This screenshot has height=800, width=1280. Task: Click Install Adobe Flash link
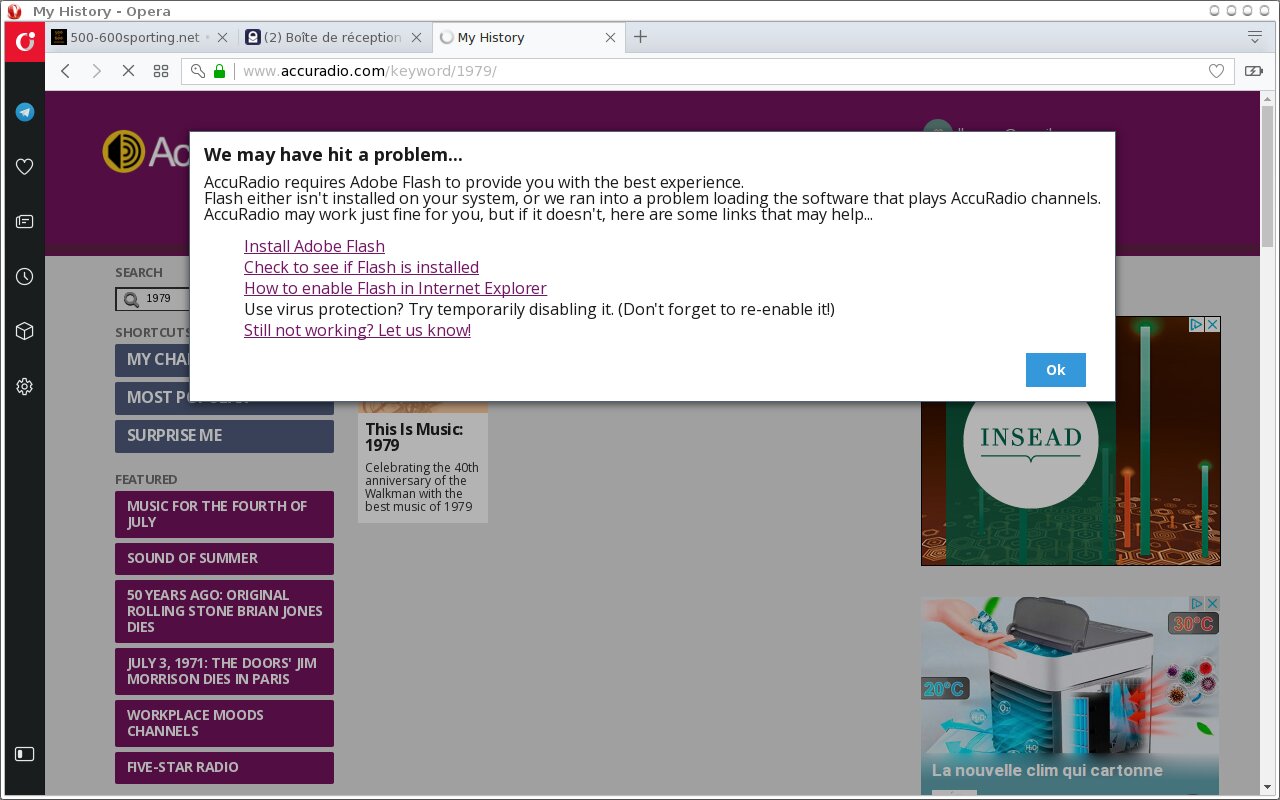pos(314,246)
